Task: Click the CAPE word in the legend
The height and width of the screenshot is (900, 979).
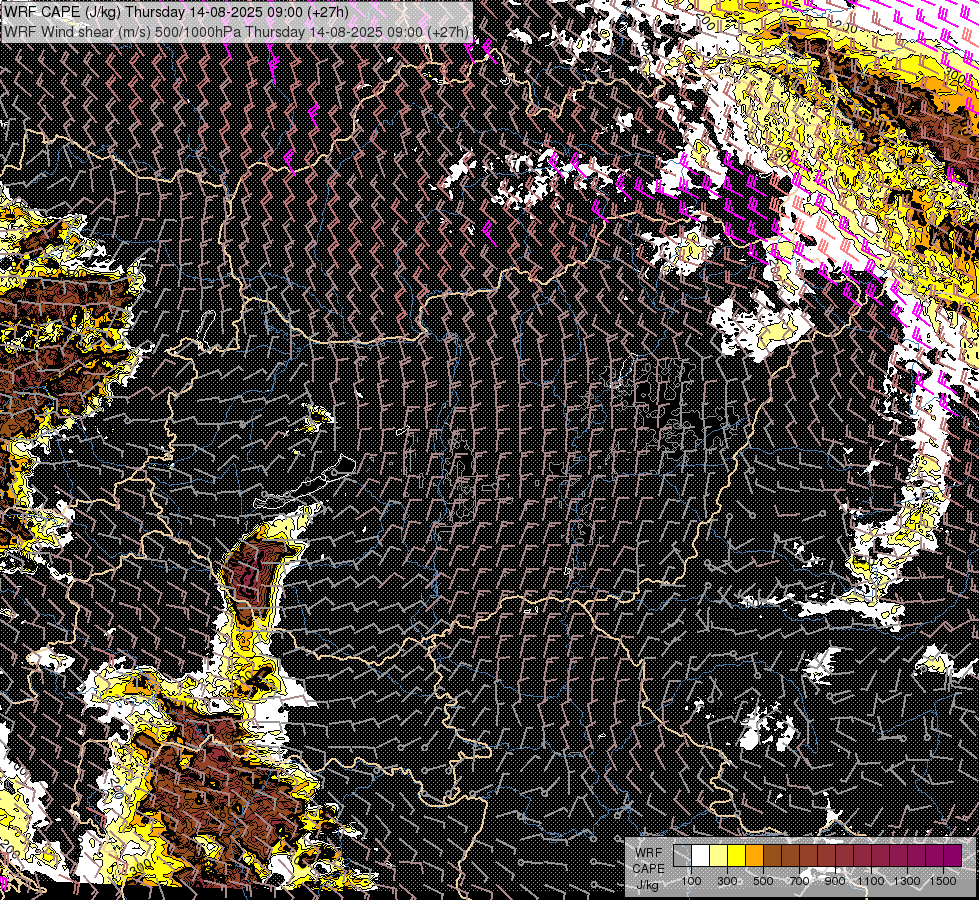Action: (x=649, y=869)
